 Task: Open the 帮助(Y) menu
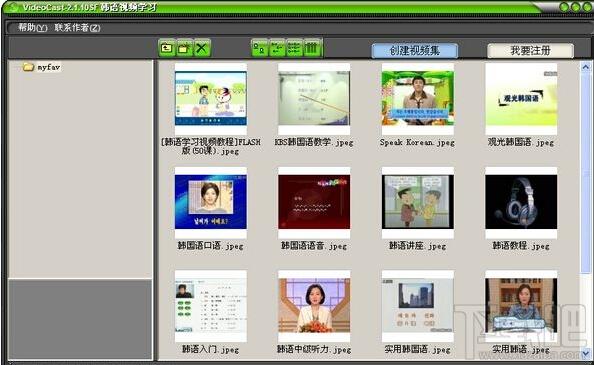coord(33,28)
